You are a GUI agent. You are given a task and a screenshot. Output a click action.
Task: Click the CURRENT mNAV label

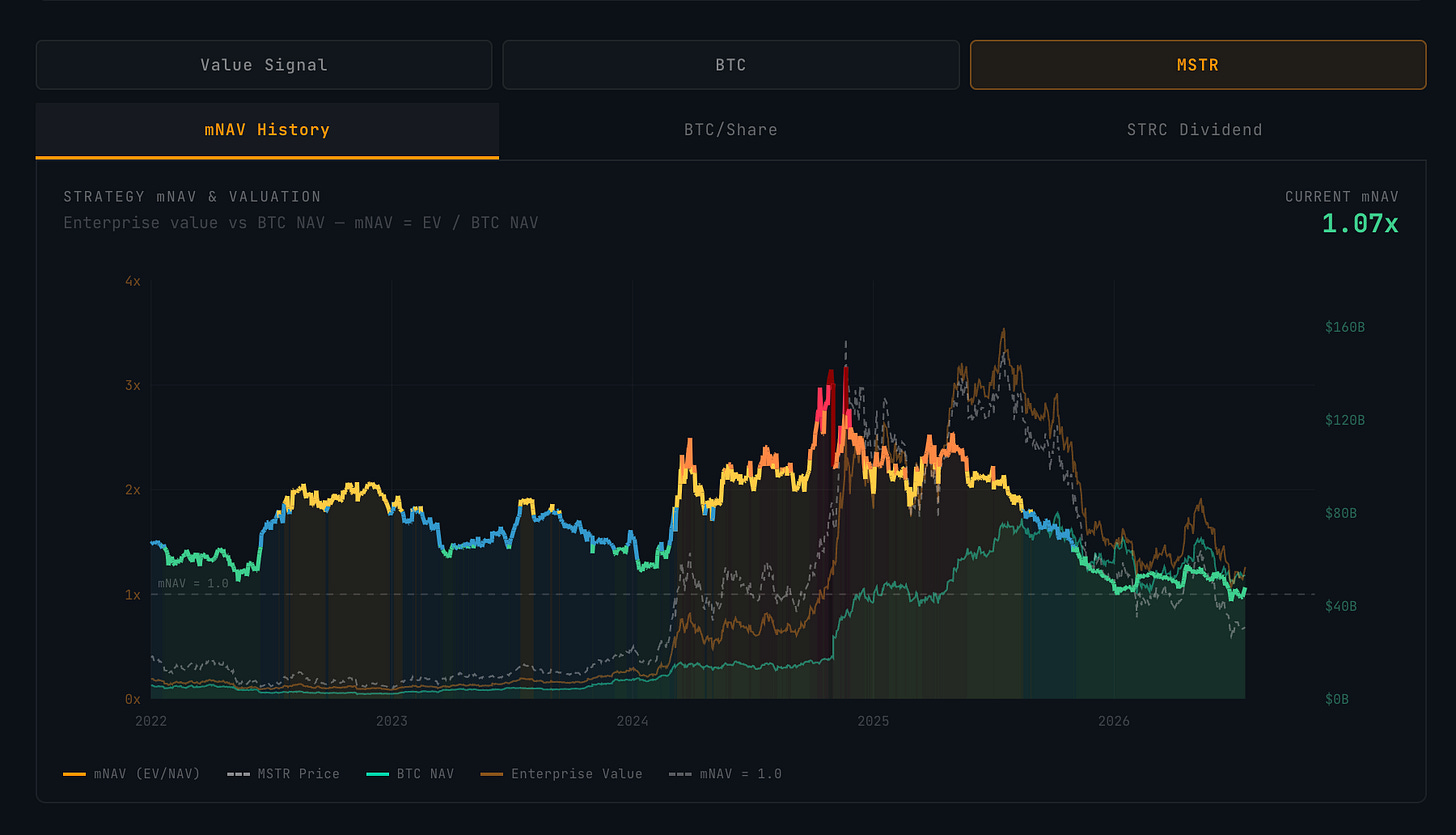click(x=1342, y=196)
